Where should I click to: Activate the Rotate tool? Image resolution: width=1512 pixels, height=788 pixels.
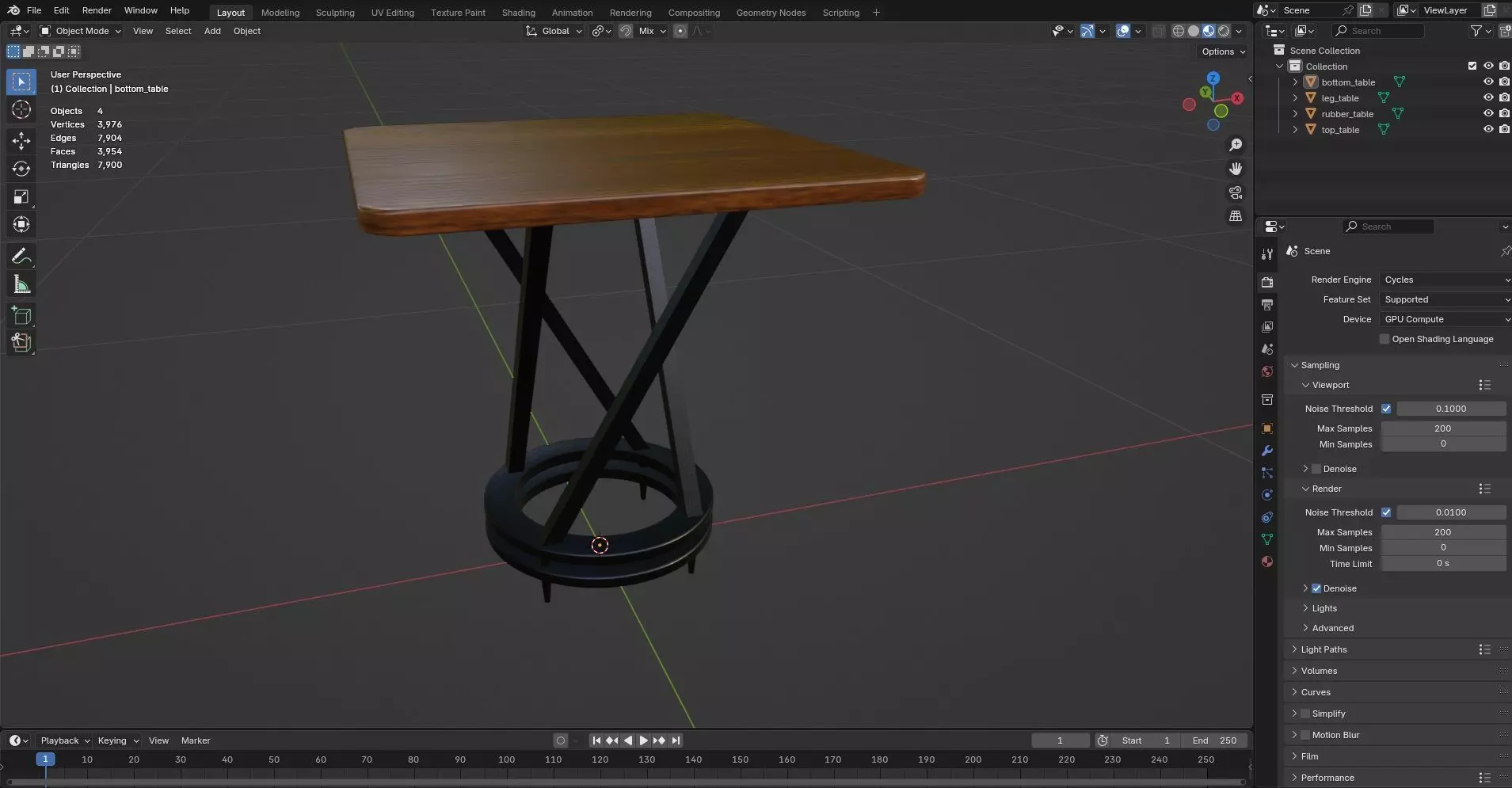pyautogui.click(x=21, y=169)
